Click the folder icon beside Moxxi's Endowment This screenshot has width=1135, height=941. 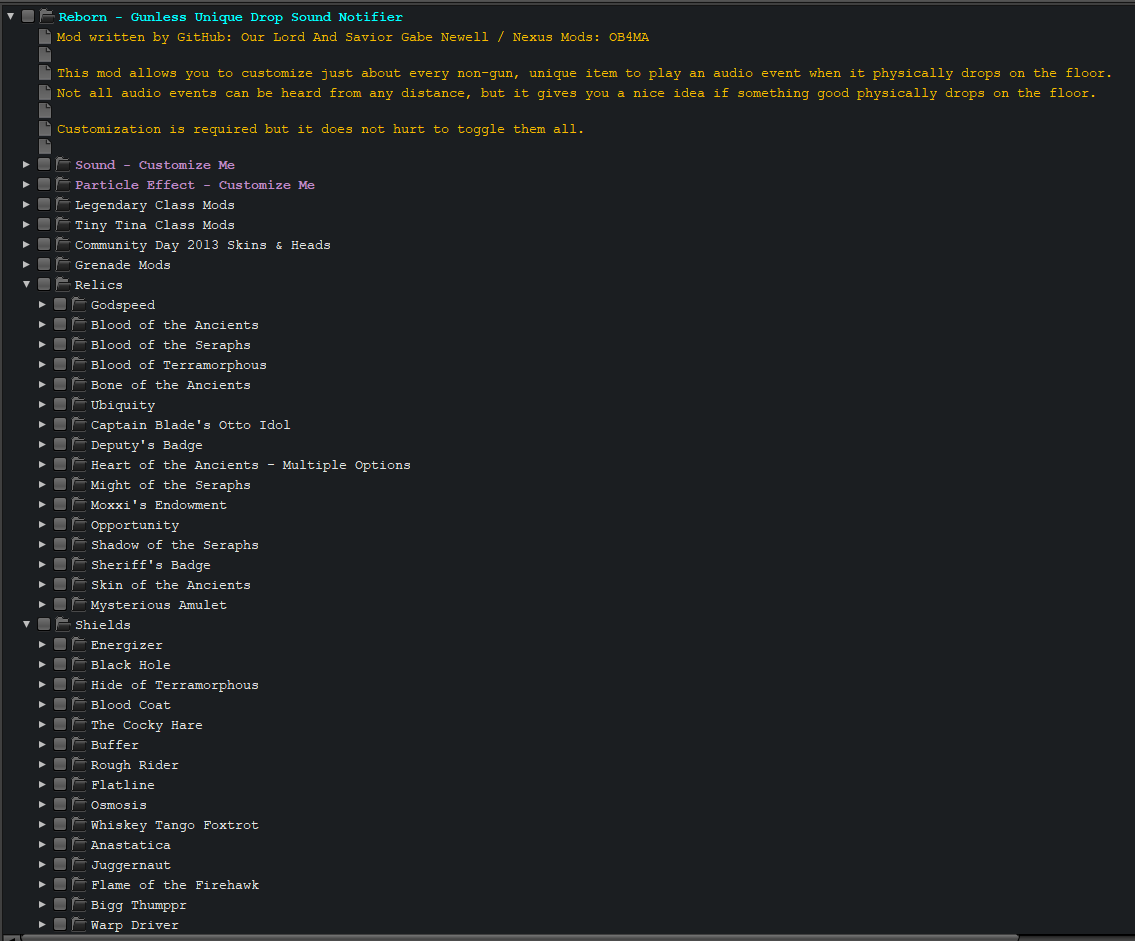79,505
